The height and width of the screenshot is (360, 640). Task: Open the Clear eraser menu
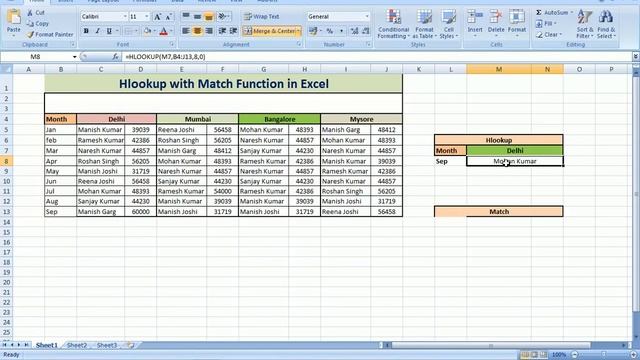click(x=549, y=35)
